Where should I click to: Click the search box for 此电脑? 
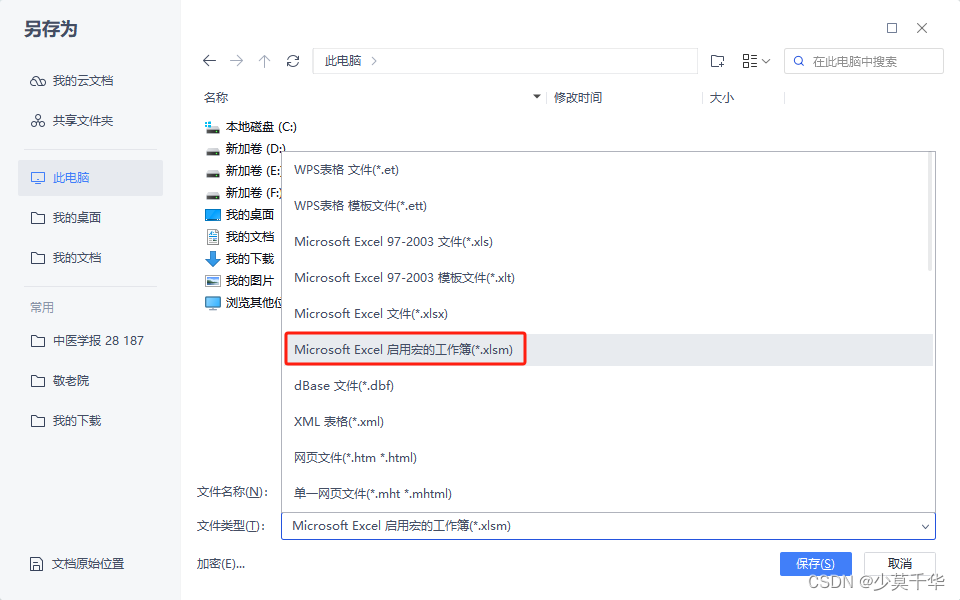[x=863, y=61]
